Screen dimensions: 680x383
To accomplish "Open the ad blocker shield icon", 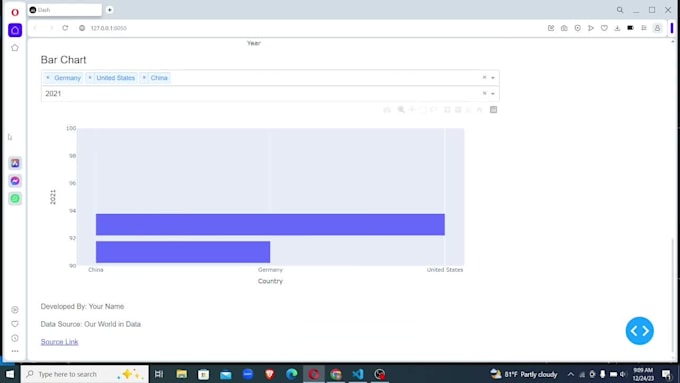I will click(578, 28).
